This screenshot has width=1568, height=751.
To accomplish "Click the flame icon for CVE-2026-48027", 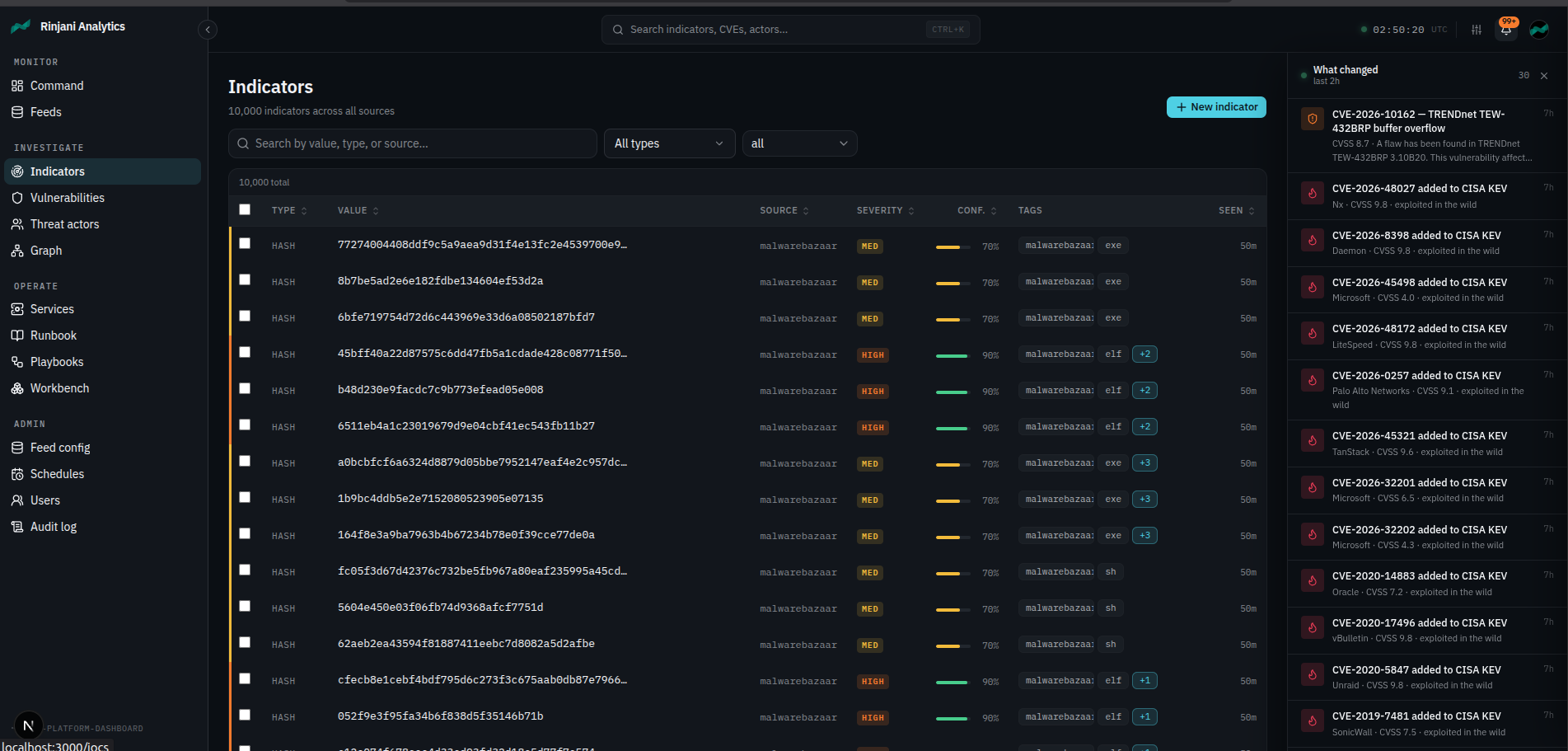I will (1313, 194).
